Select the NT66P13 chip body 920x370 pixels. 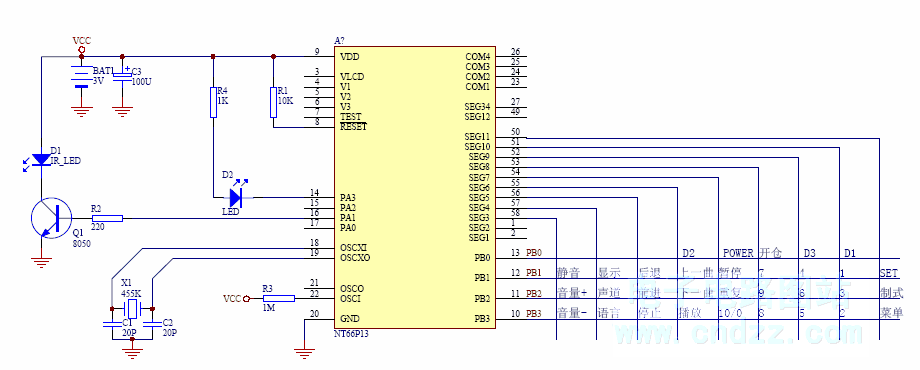(x=415, y=187)
